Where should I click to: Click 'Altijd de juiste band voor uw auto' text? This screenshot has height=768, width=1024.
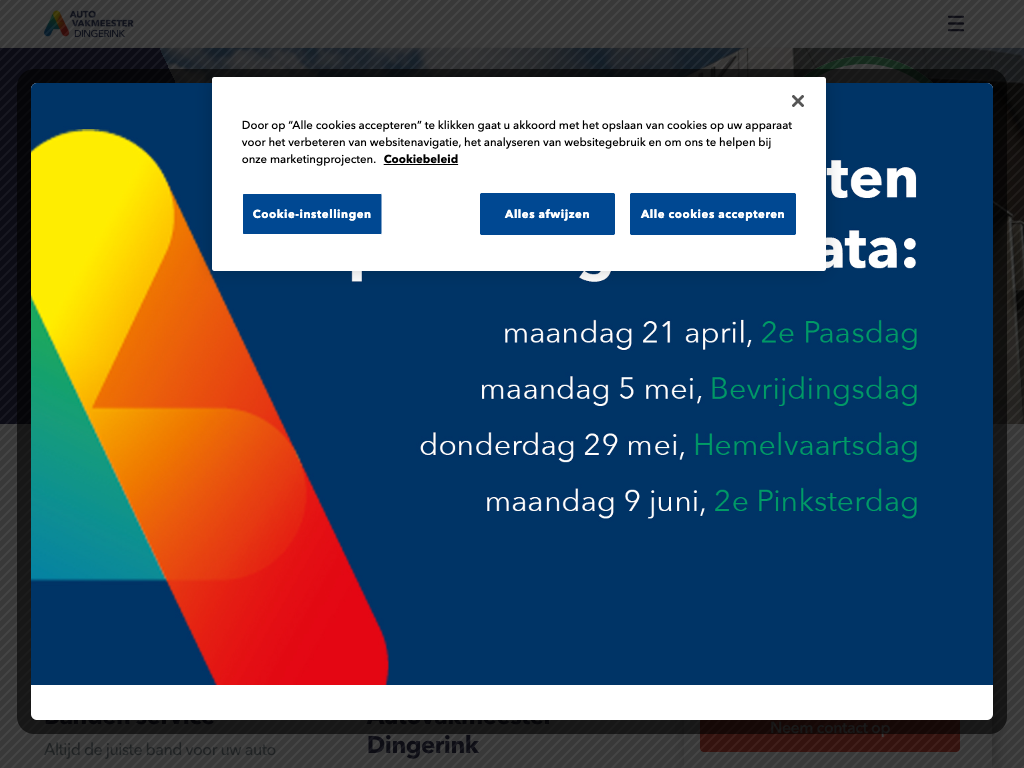[x=160, y=750]
